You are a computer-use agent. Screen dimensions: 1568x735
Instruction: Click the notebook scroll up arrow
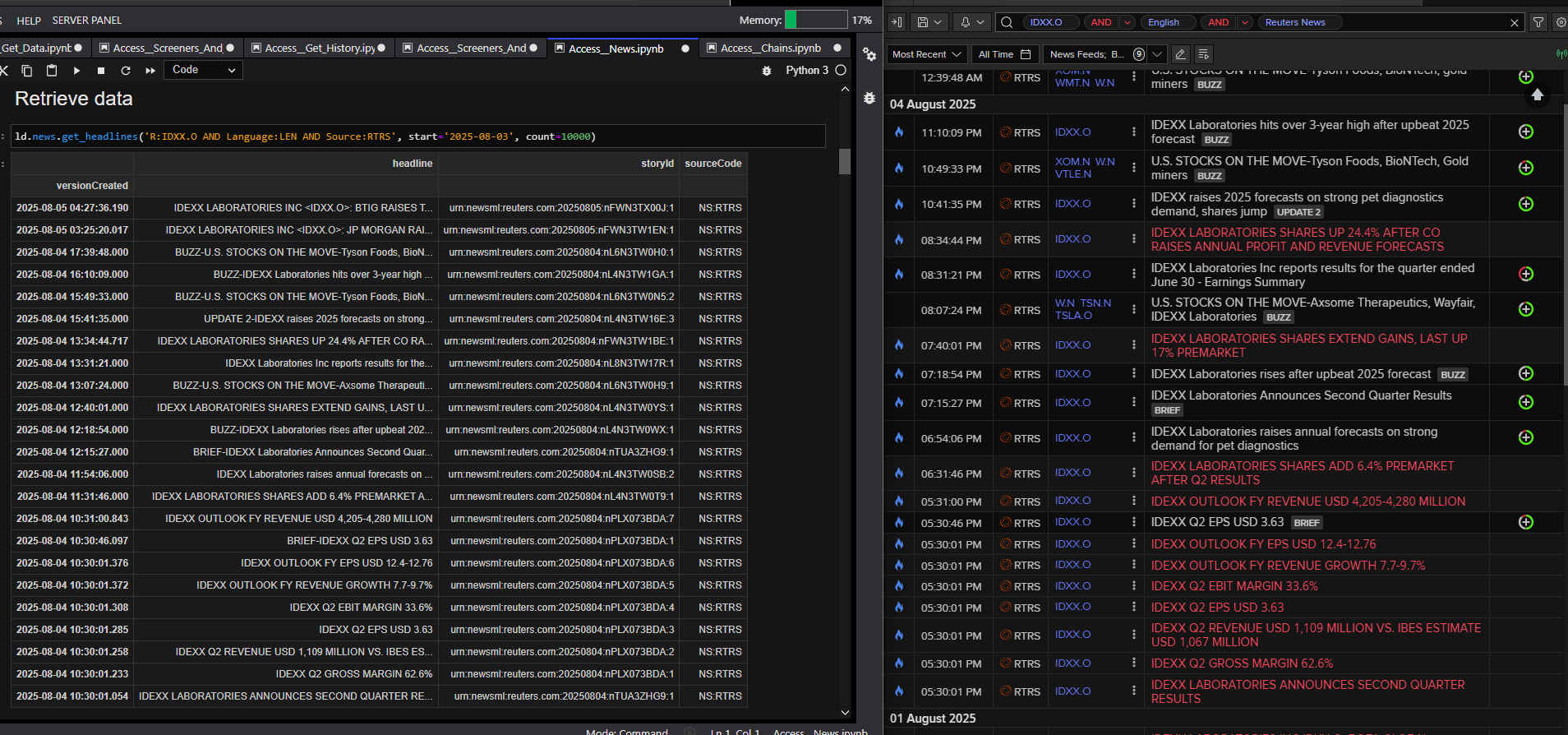click(845, 89)
